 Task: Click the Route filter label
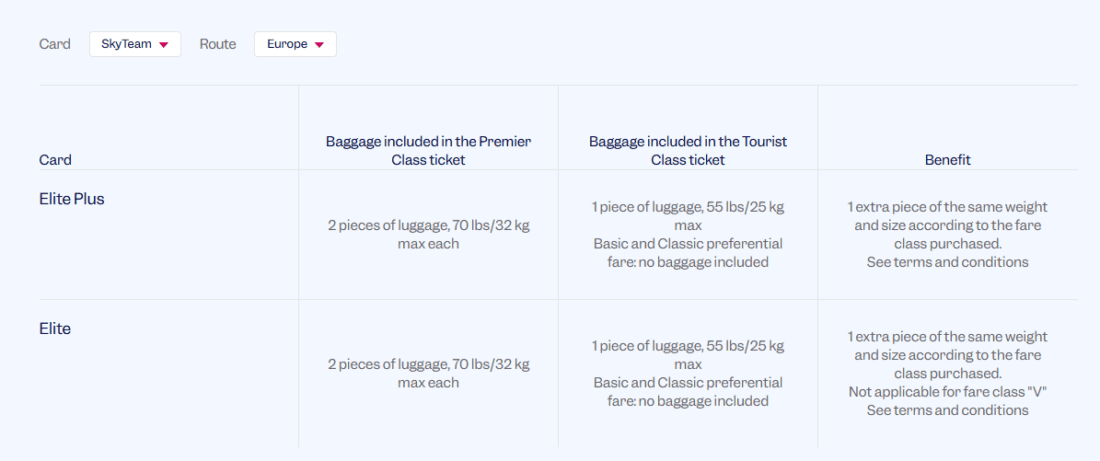coord(217,44)
